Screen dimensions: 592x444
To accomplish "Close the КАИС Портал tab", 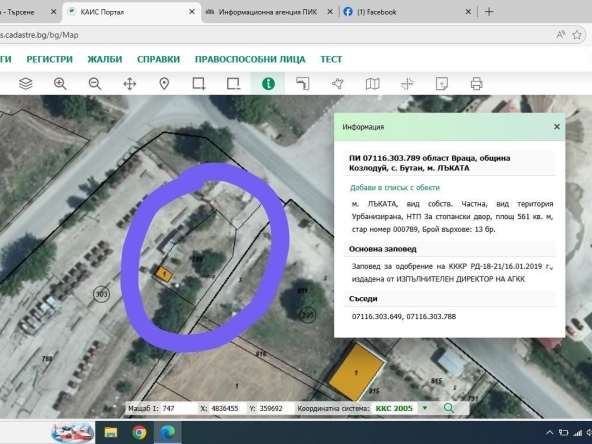I will (192, 12).
